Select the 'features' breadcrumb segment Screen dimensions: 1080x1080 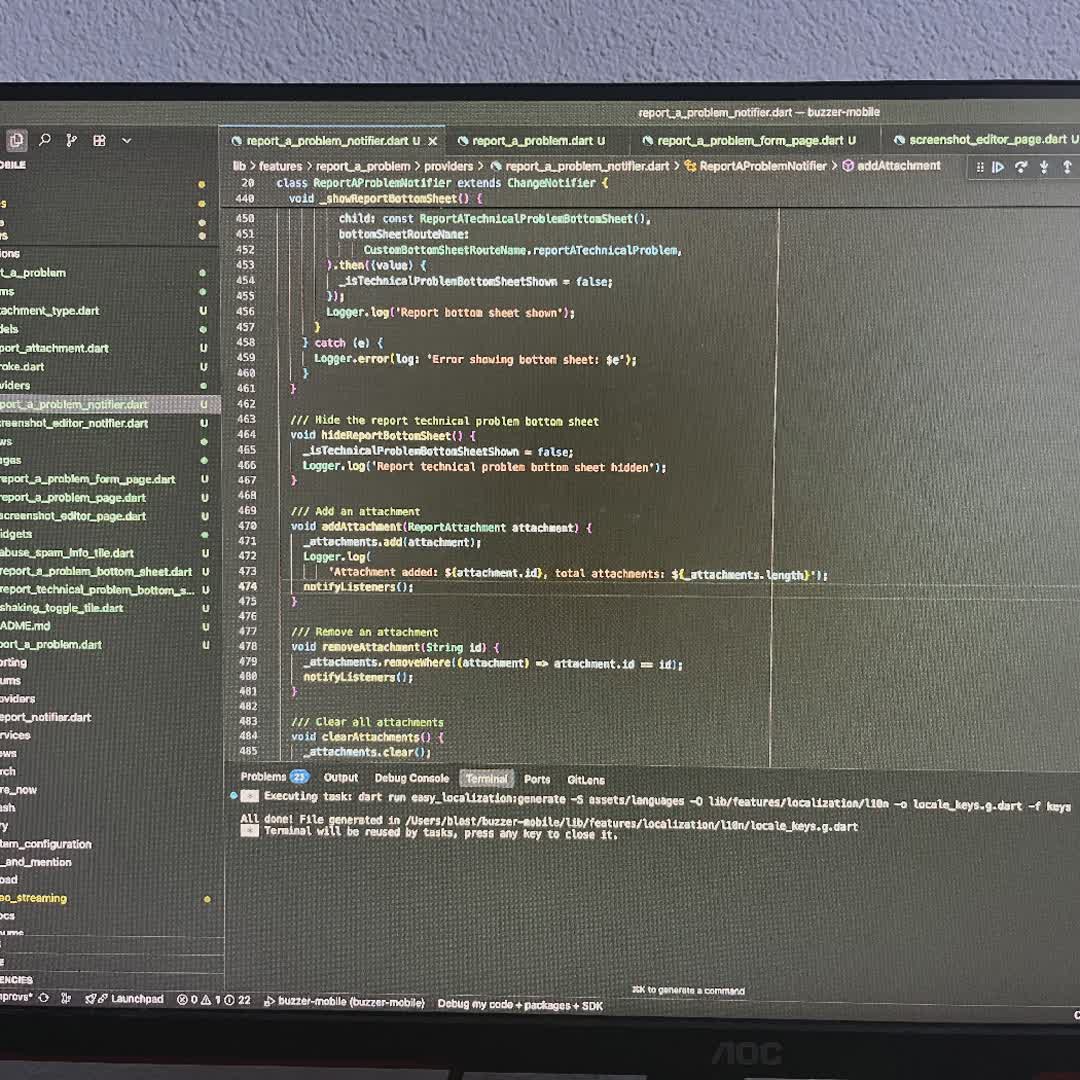(280, 166)
